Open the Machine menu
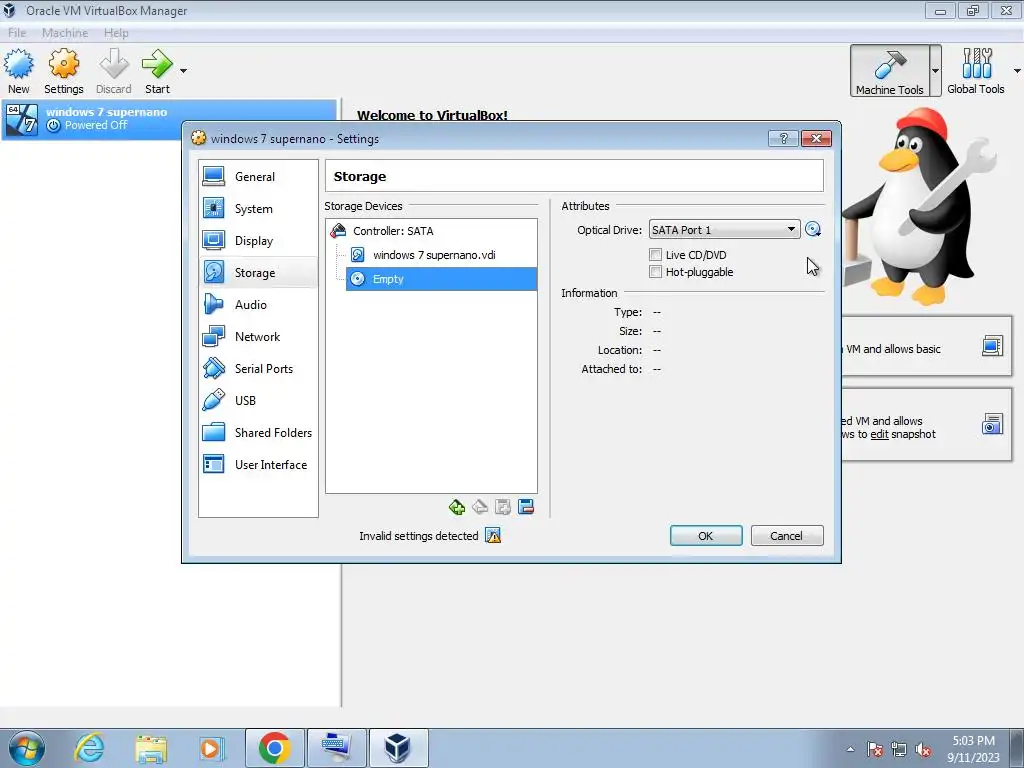 tap(65, 33)
